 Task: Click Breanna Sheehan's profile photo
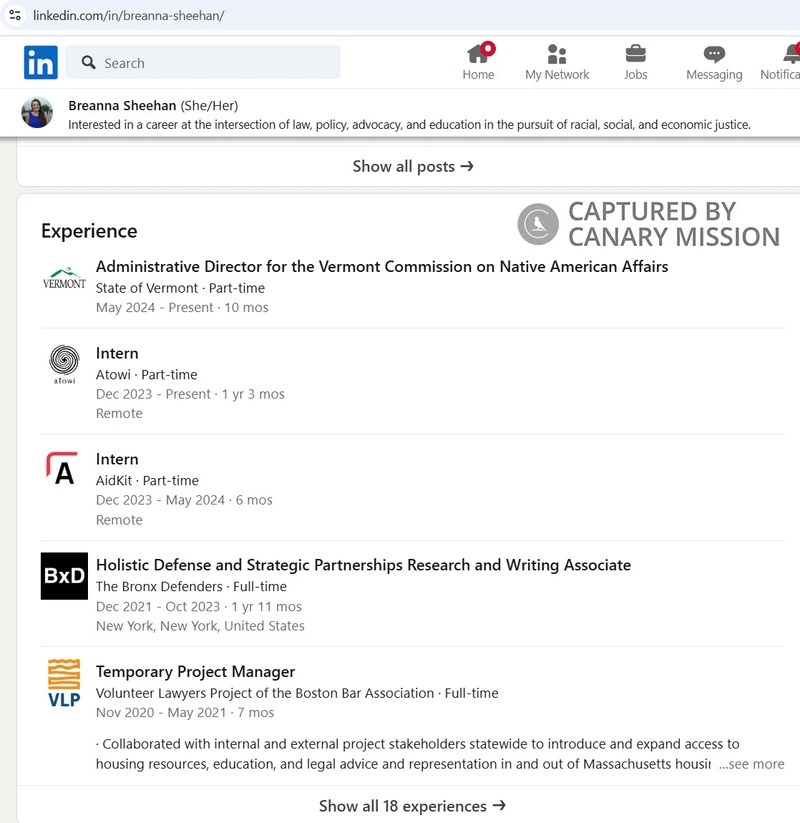point(37,113)
